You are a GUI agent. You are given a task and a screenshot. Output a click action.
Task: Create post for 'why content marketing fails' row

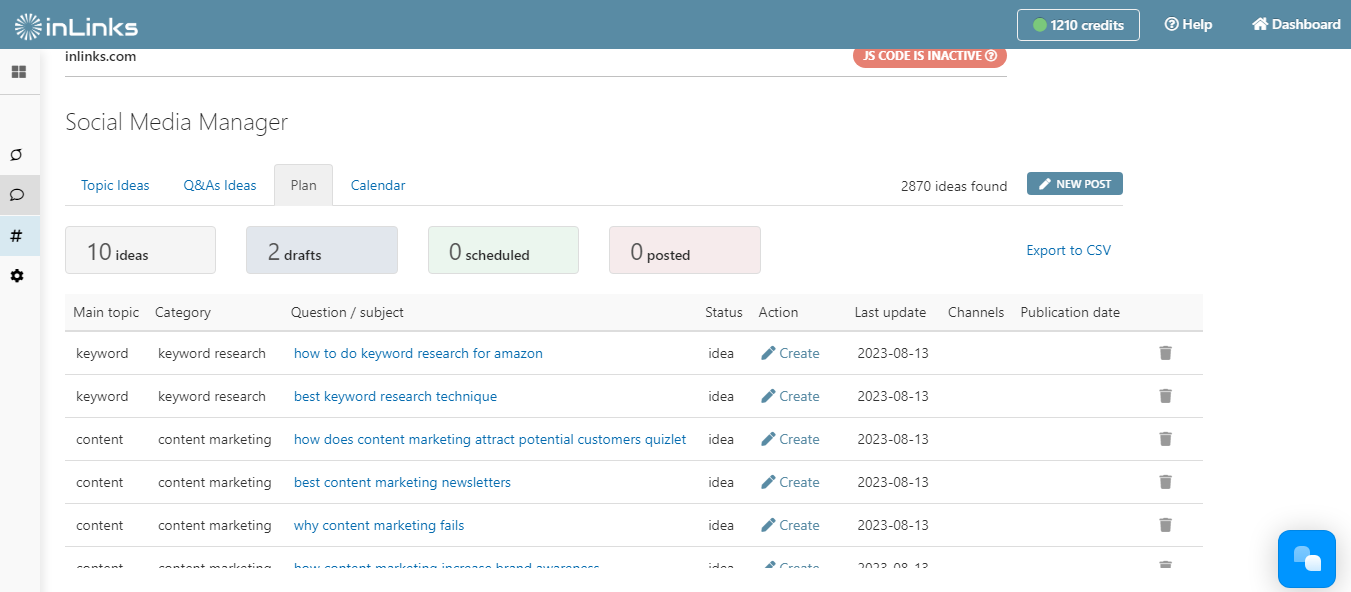click(x=790, y=525)
